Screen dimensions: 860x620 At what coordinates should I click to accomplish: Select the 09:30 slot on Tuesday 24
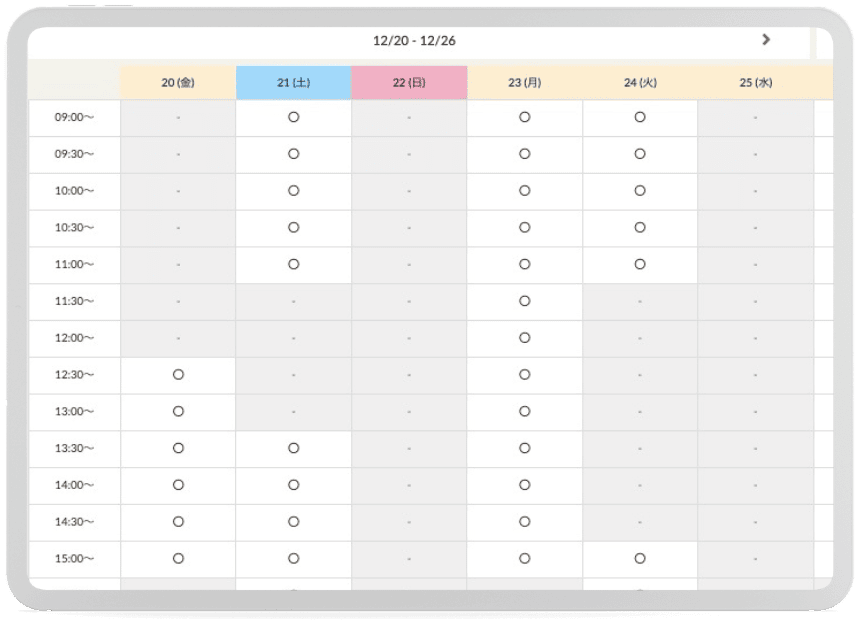point(640,154)
